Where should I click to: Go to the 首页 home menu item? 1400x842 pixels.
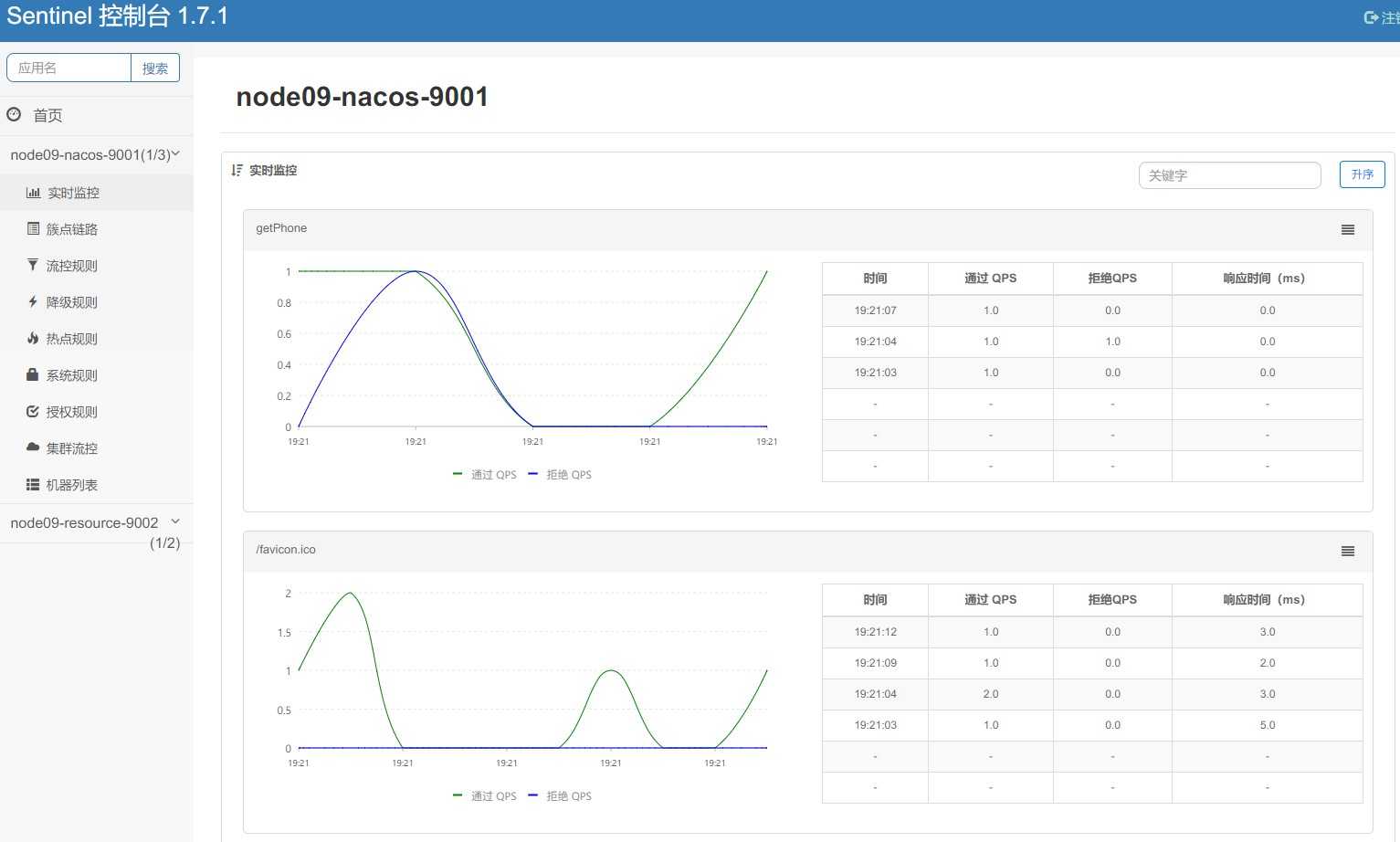(47, 116)
